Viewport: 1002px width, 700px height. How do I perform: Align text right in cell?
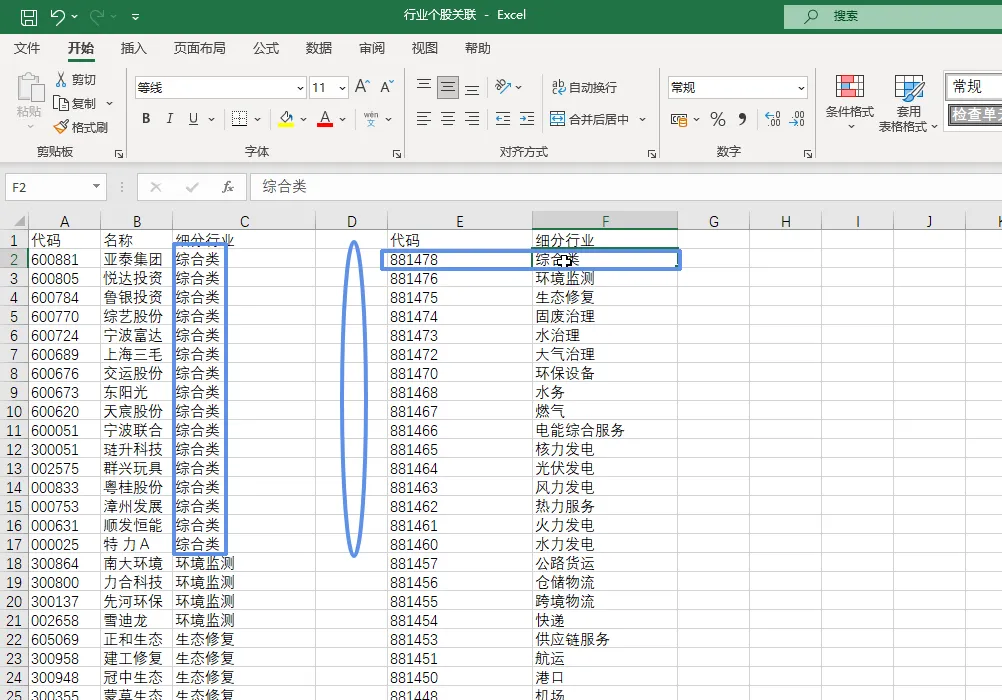[472, 118]
